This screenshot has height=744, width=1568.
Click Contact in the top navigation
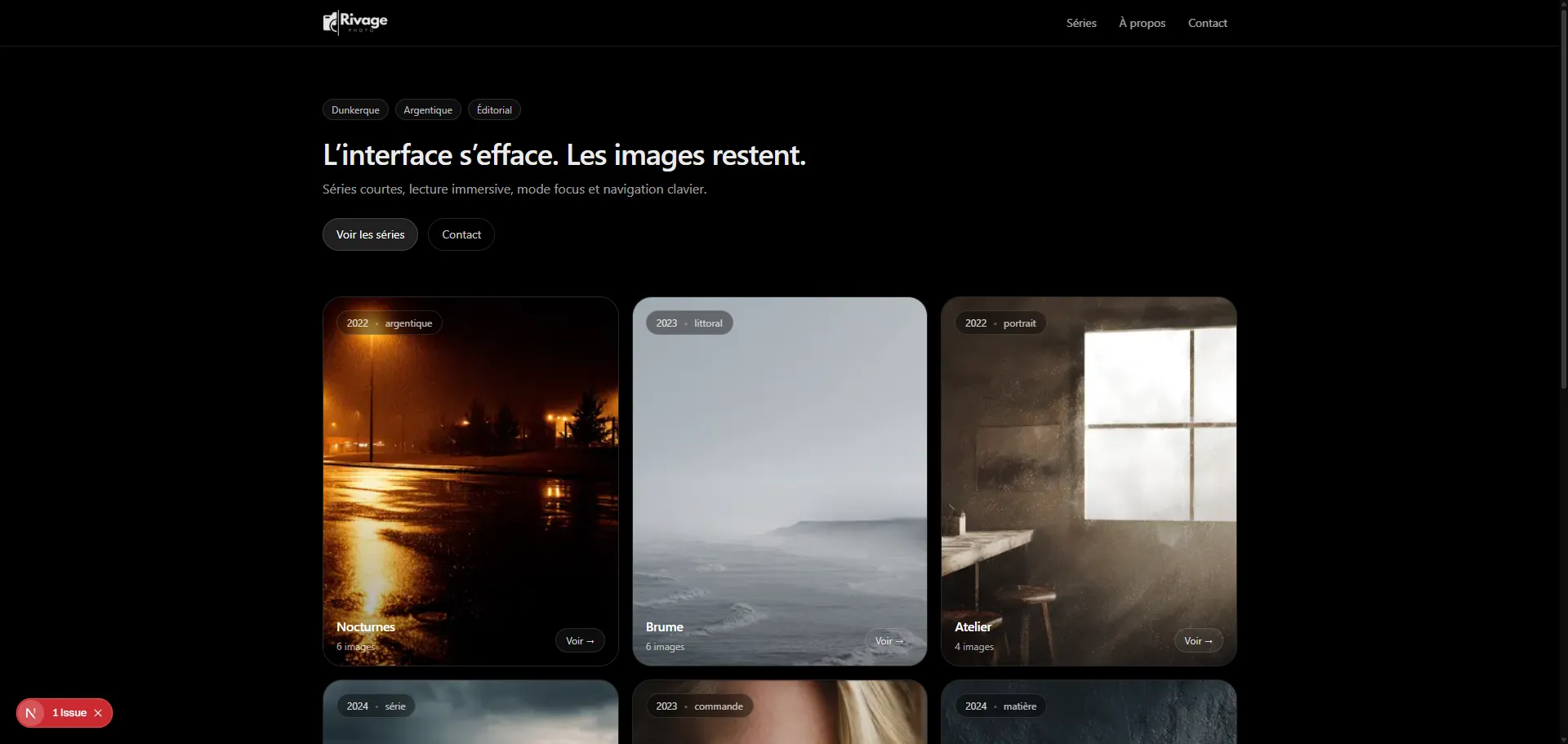tap(1207, 22)
